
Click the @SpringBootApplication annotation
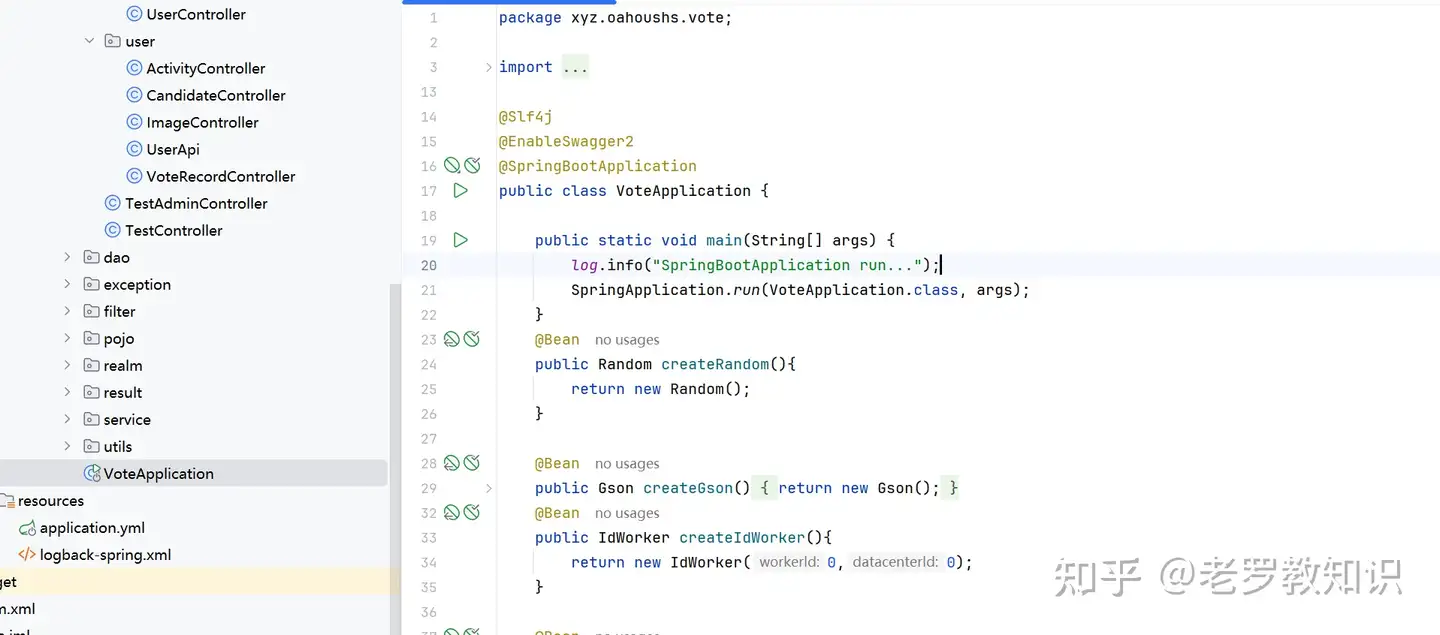(x=598, y=166)
